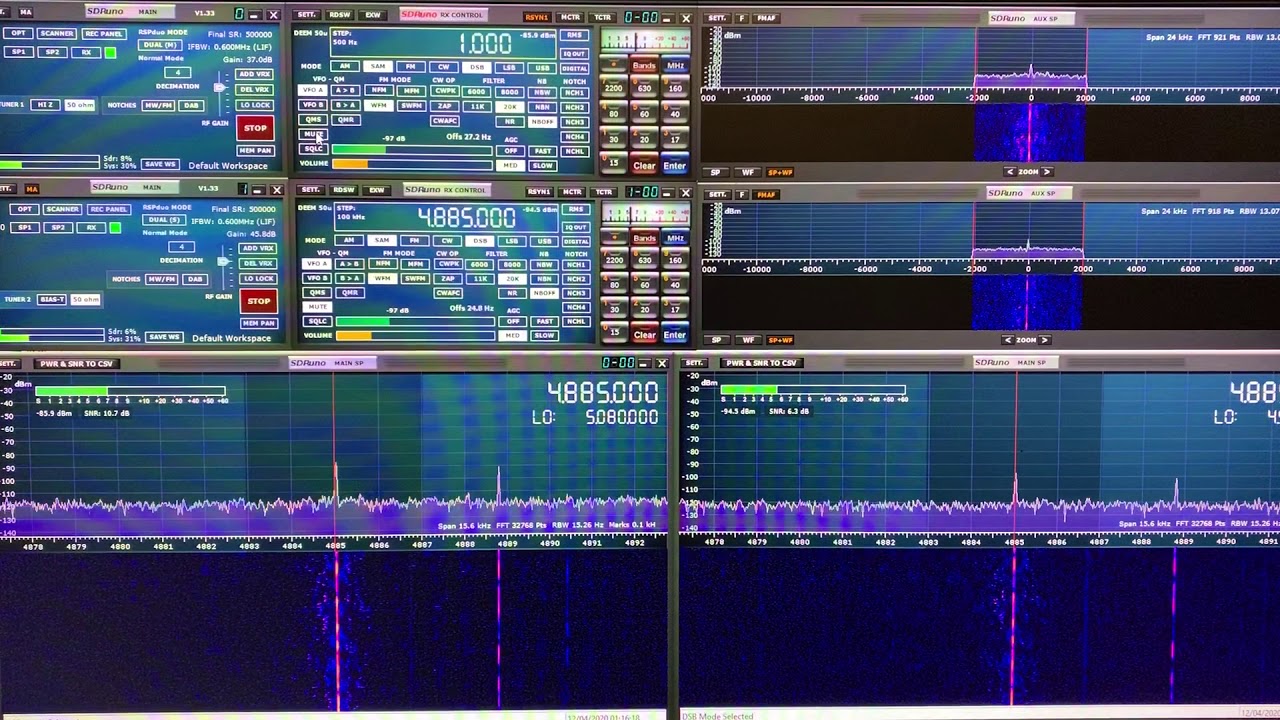The width and height of the screenshot is (1280, 720).
Task: Click STOP in Tuner 2 Main window
Action: pyautogui.click(x=258, y=301)
